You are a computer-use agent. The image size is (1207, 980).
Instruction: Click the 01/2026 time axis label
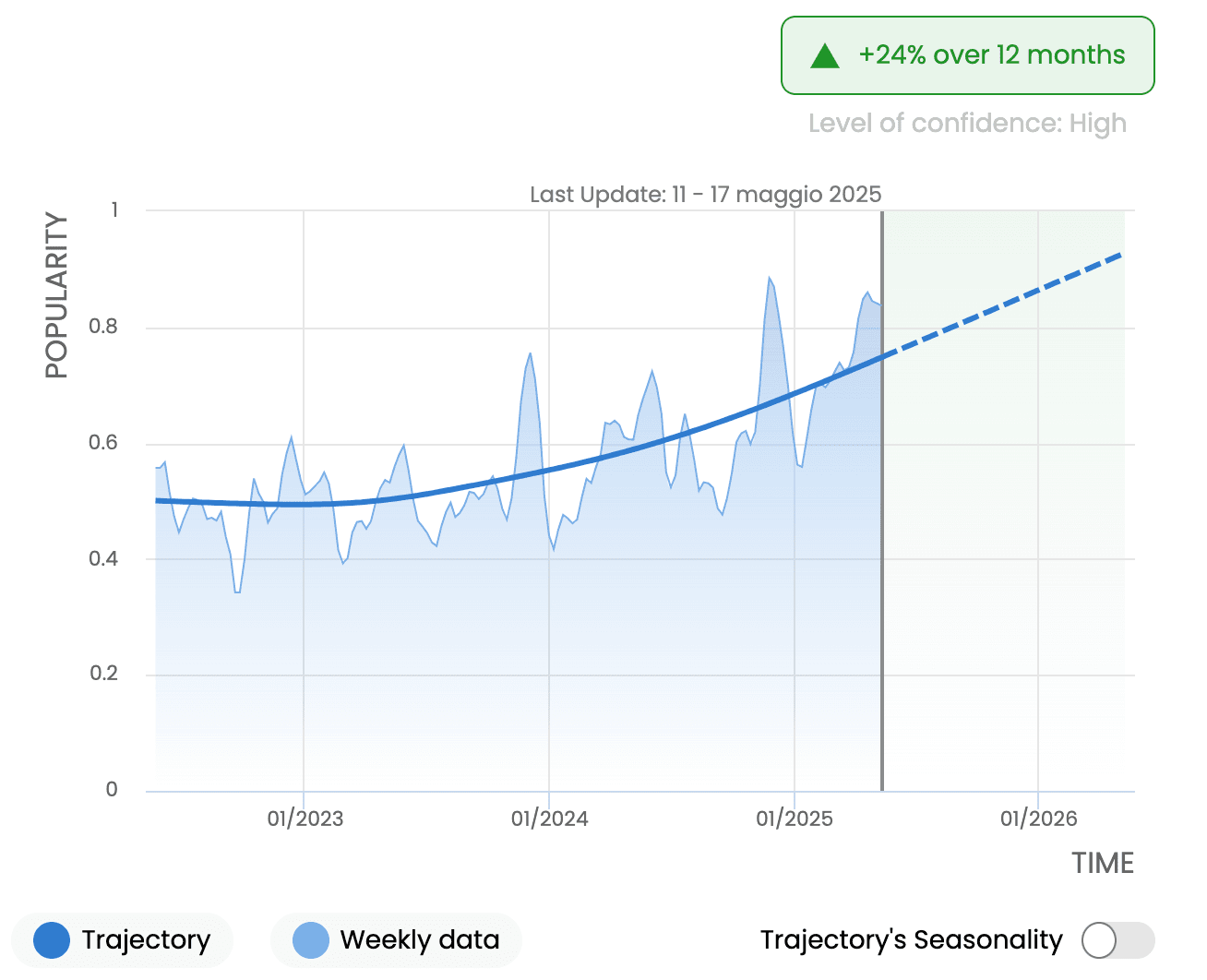(1038, 819)
